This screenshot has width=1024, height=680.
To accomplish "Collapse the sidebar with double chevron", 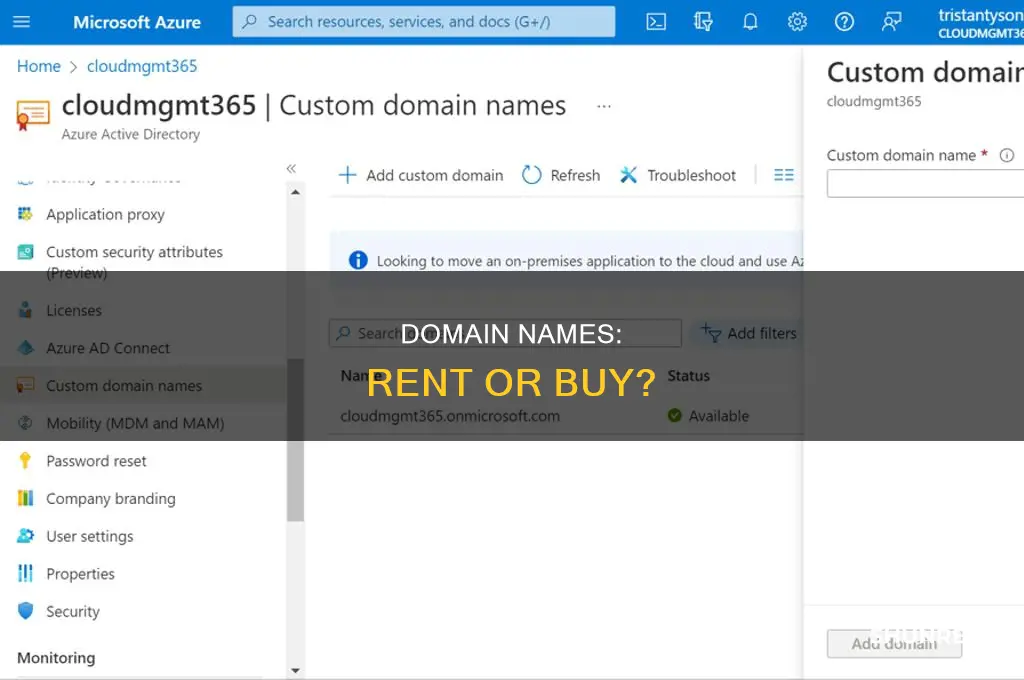I will [x=291, y=169].
